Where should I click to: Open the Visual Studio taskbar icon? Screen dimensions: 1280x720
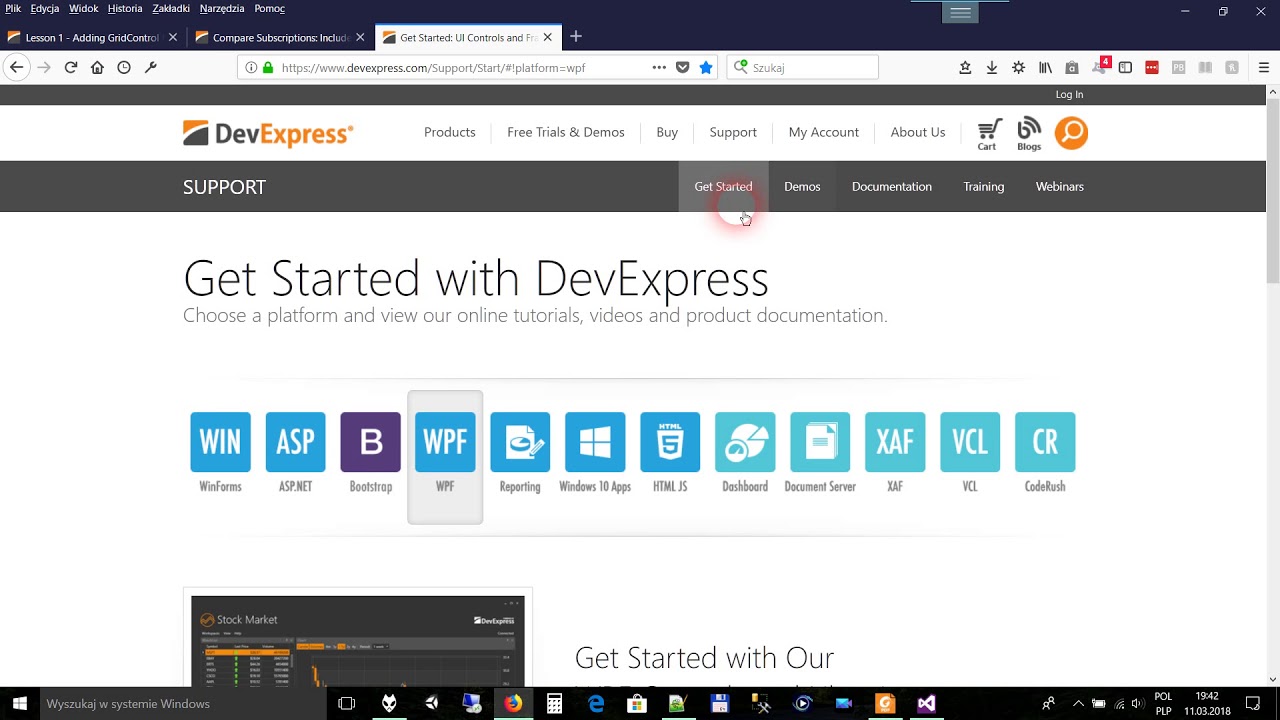(927, 704)
